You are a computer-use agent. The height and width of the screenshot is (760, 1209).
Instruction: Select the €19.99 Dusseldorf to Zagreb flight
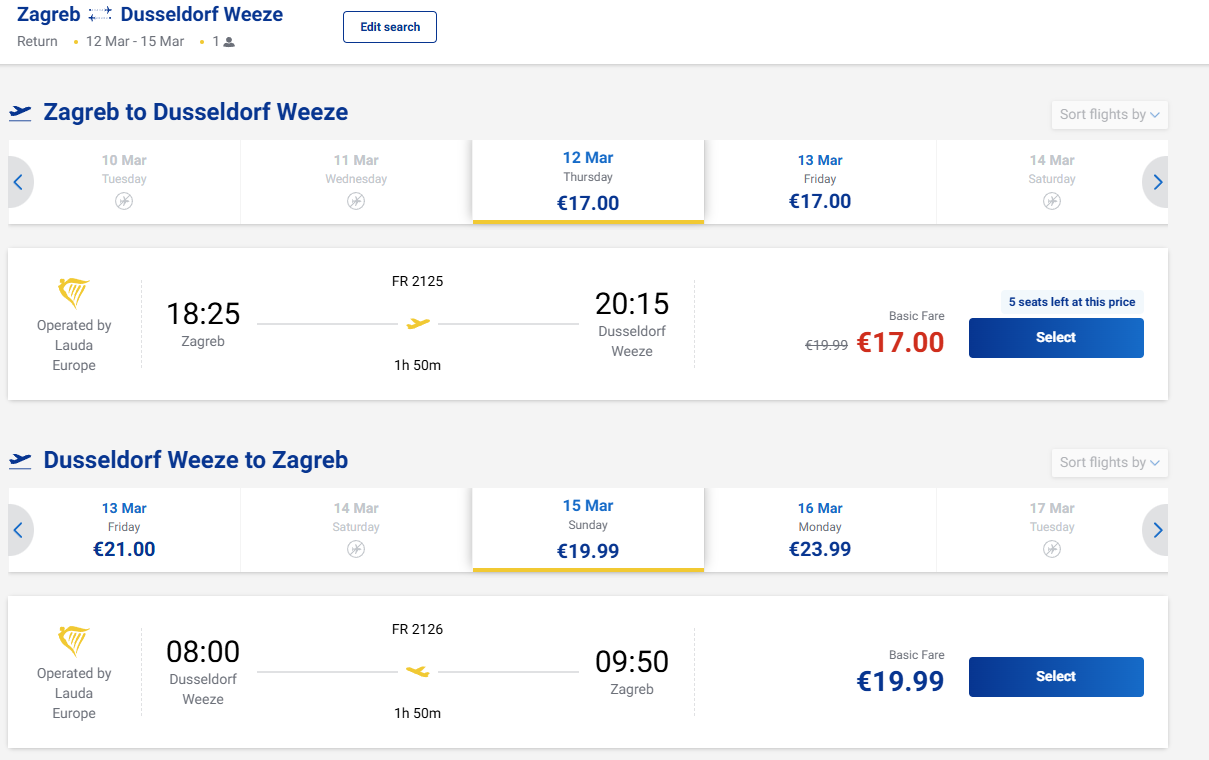click(x=1055, y=677)
